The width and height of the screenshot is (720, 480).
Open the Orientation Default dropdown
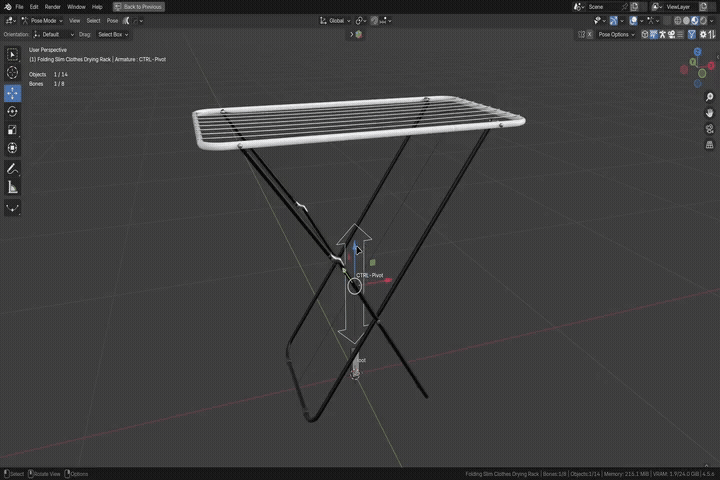[x=54, y=34]
